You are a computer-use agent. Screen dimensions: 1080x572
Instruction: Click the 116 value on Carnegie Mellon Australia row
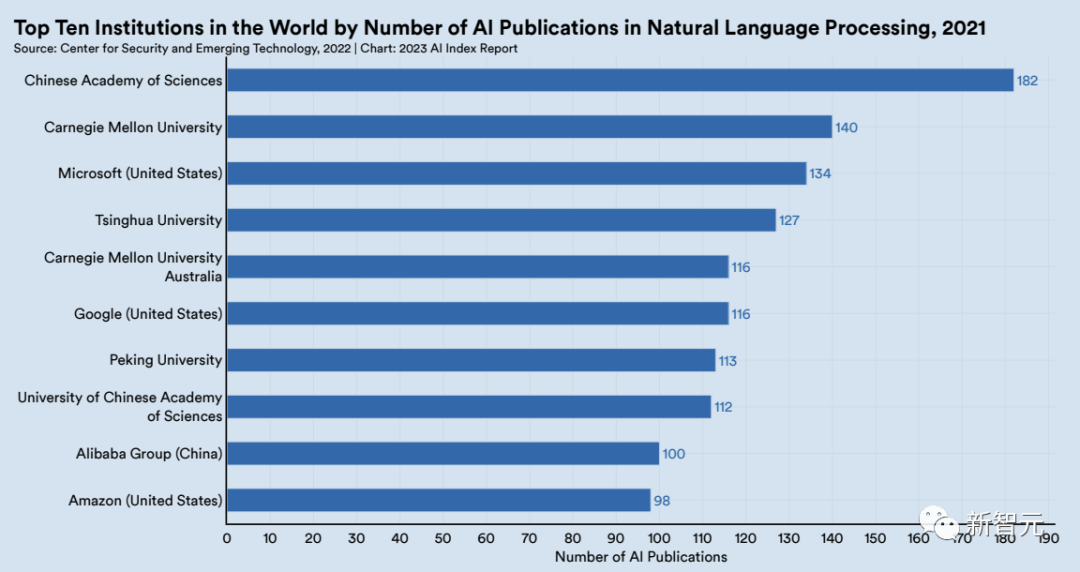[741, 267]
